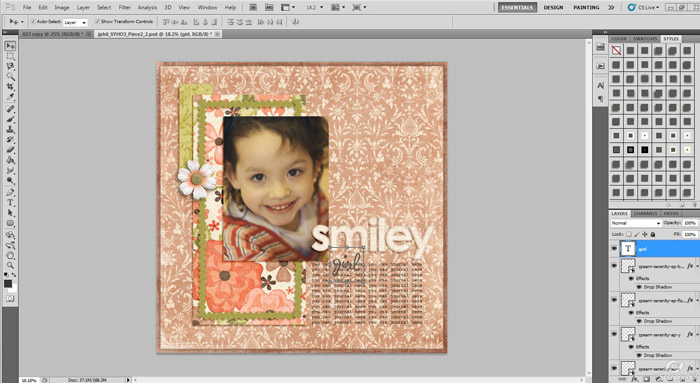700x383 pixels.
Task: Toggle Quick Mask mode icon
Action: [10, 298]
